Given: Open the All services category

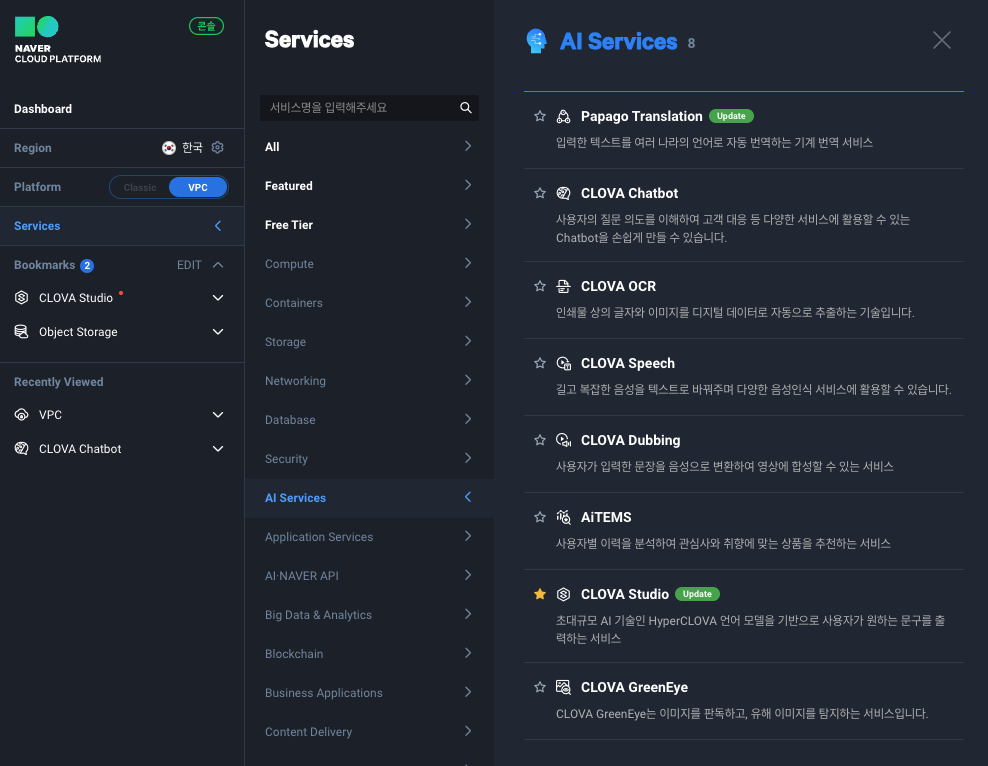Looking at the screenshot, I should coord(369,146).
